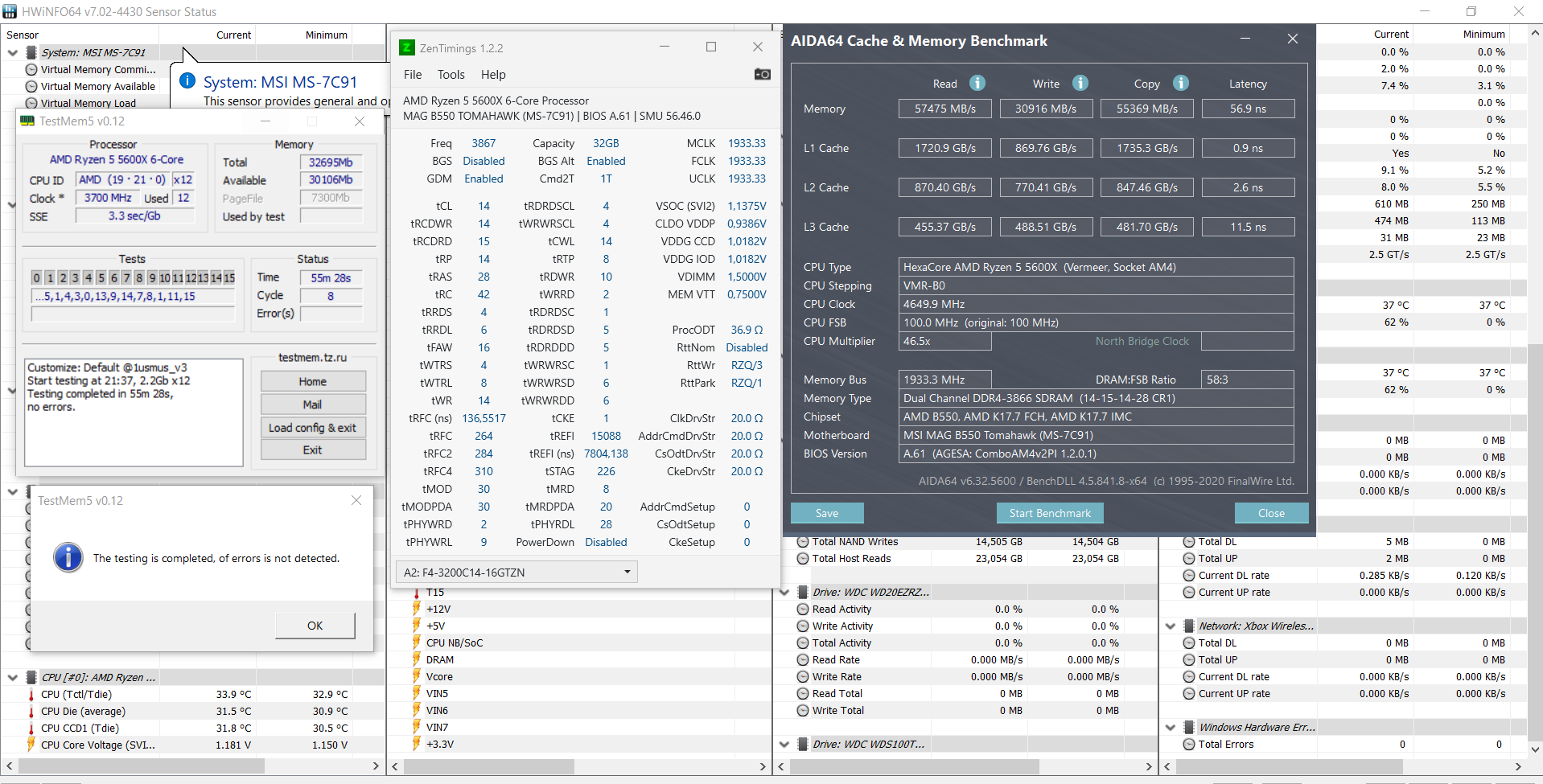Image resolution: width=1543 pixels, height=784 pixels.
Task: Click the Total Errors sensor icon
Action: 1189,744
